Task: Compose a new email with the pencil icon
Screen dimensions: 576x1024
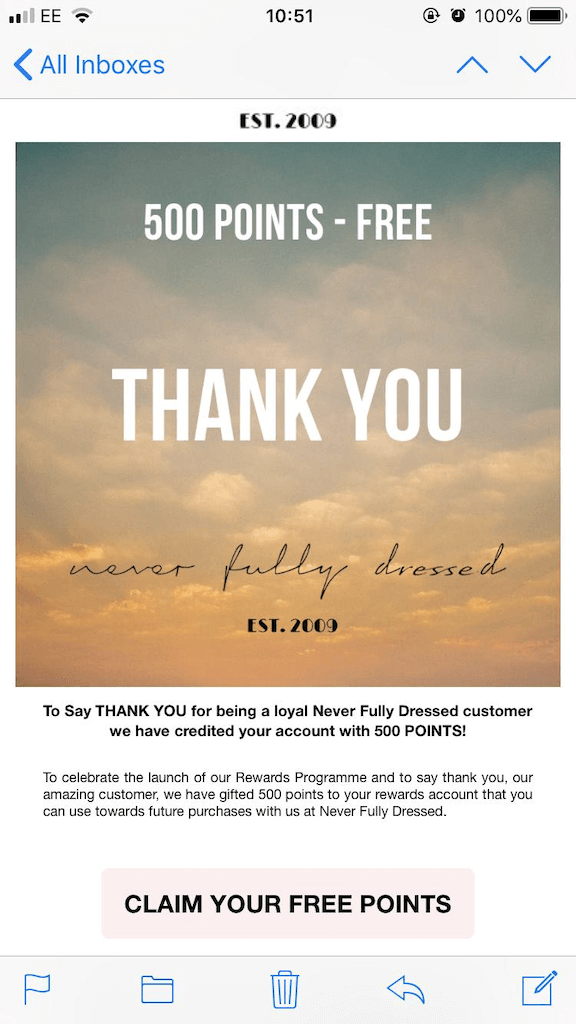Action: coord(537,988)
